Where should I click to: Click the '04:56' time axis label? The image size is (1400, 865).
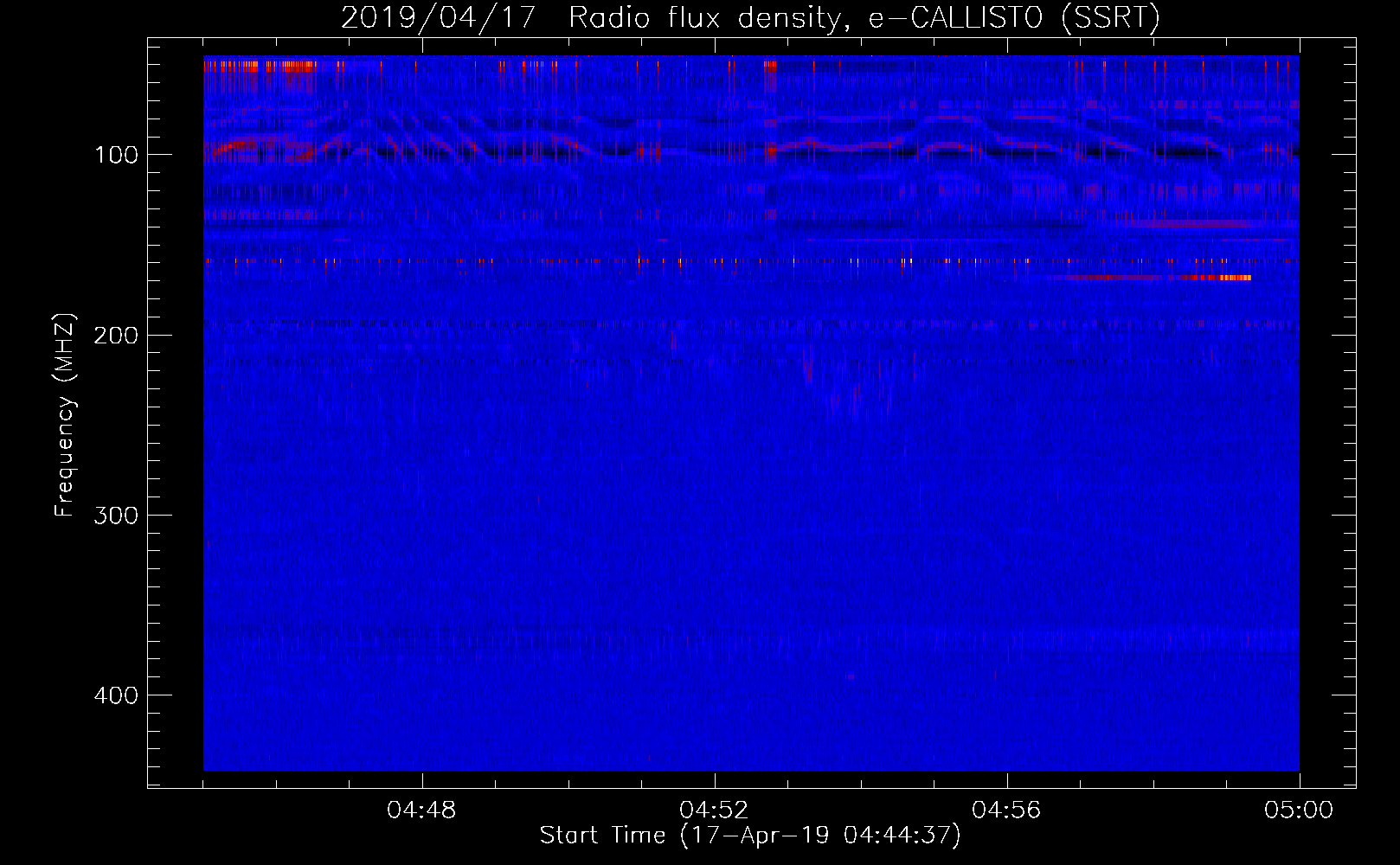[x=1006, y=811]
